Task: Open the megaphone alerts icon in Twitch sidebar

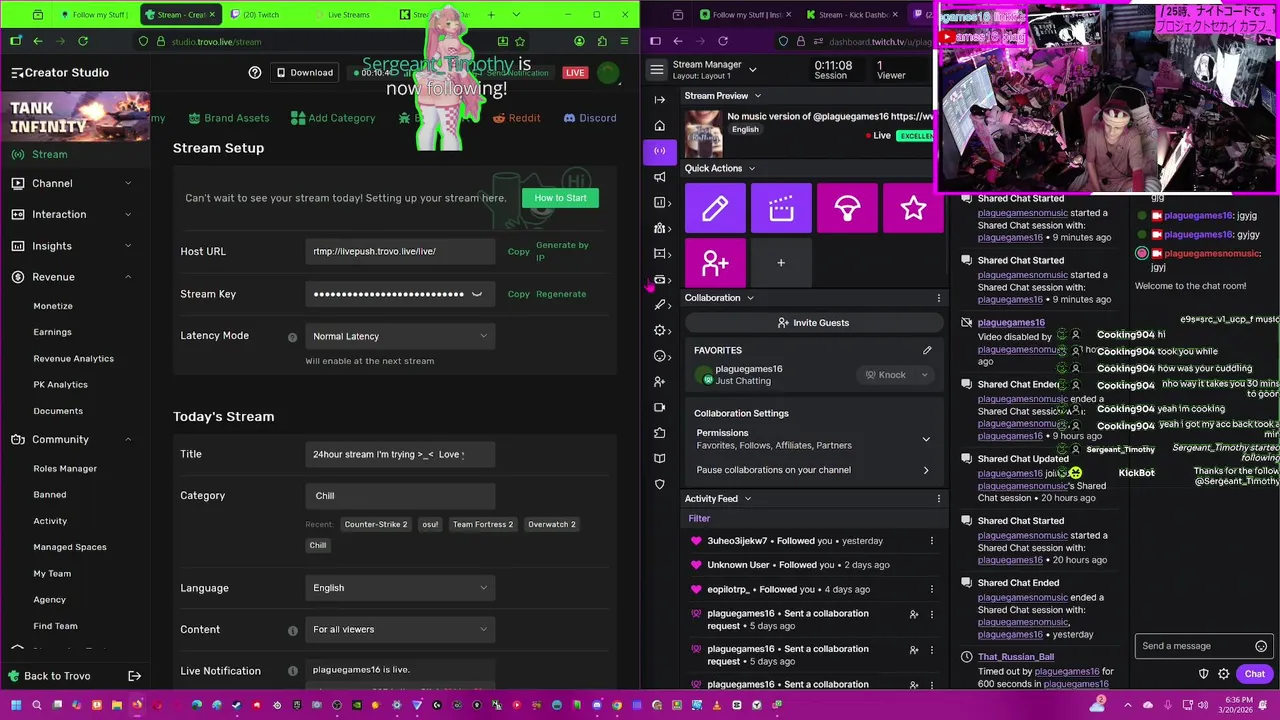Action: tap(659, 177)
